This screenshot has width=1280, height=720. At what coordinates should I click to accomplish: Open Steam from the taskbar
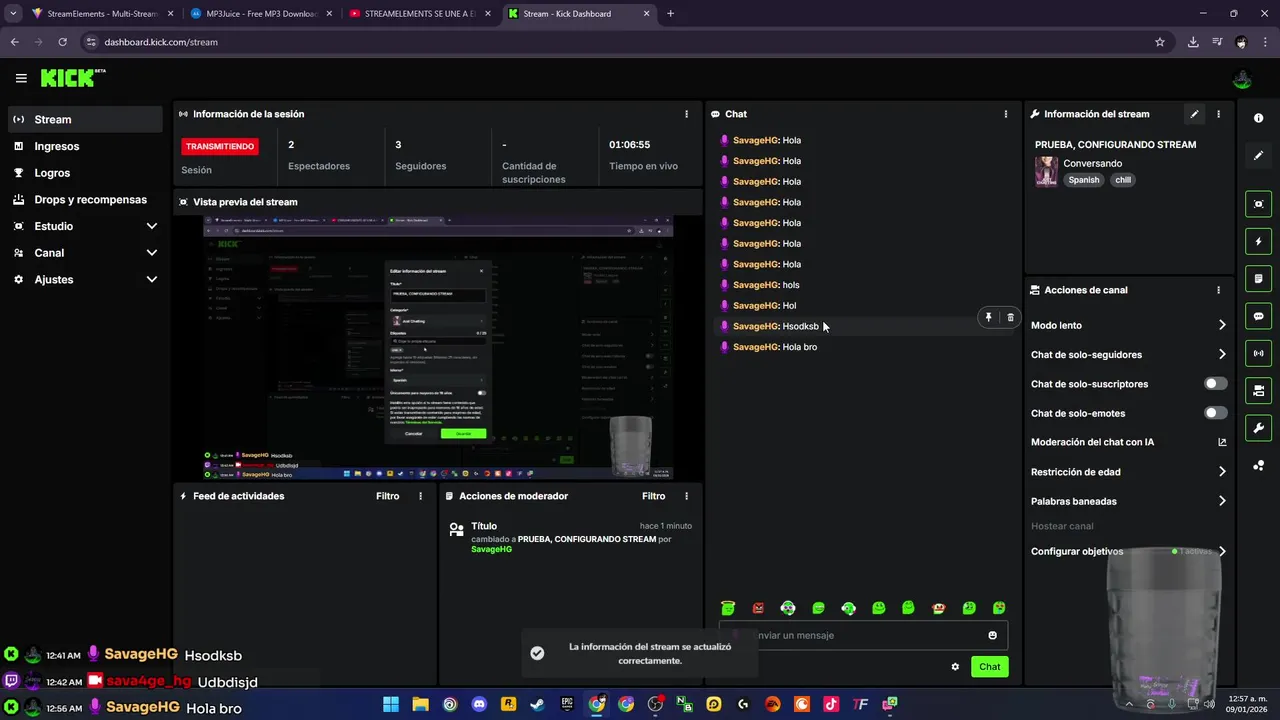pyautogui.click(x=538, y=704)
